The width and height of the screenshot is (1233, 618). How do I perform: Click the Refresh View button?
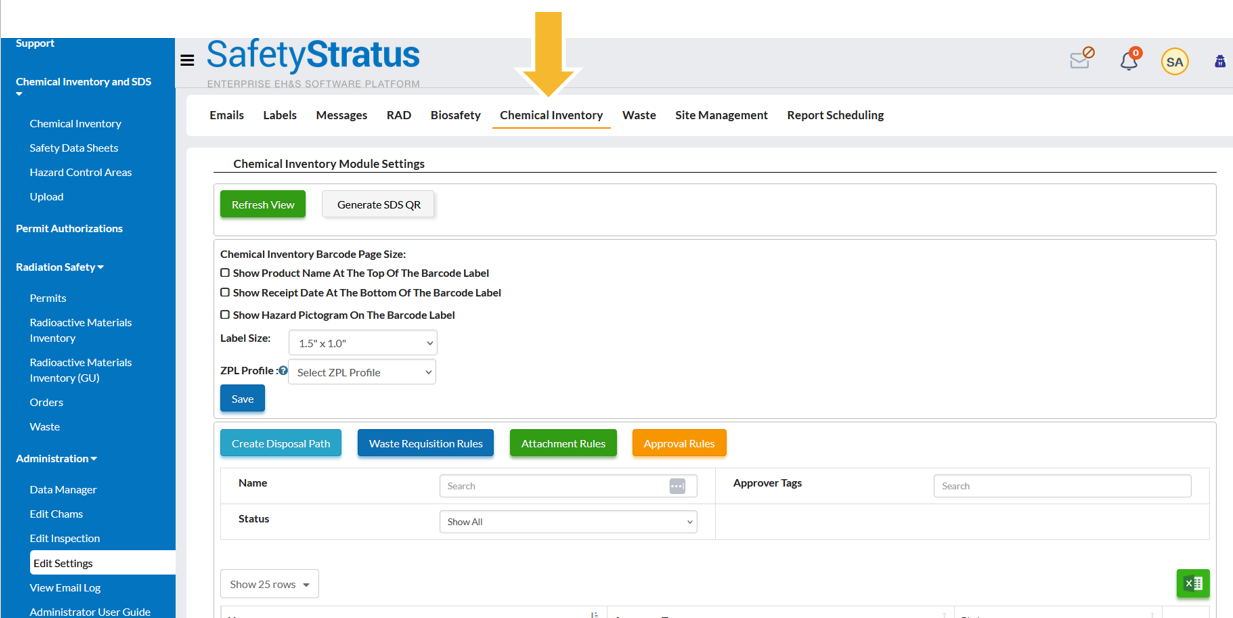pos(263,204)
